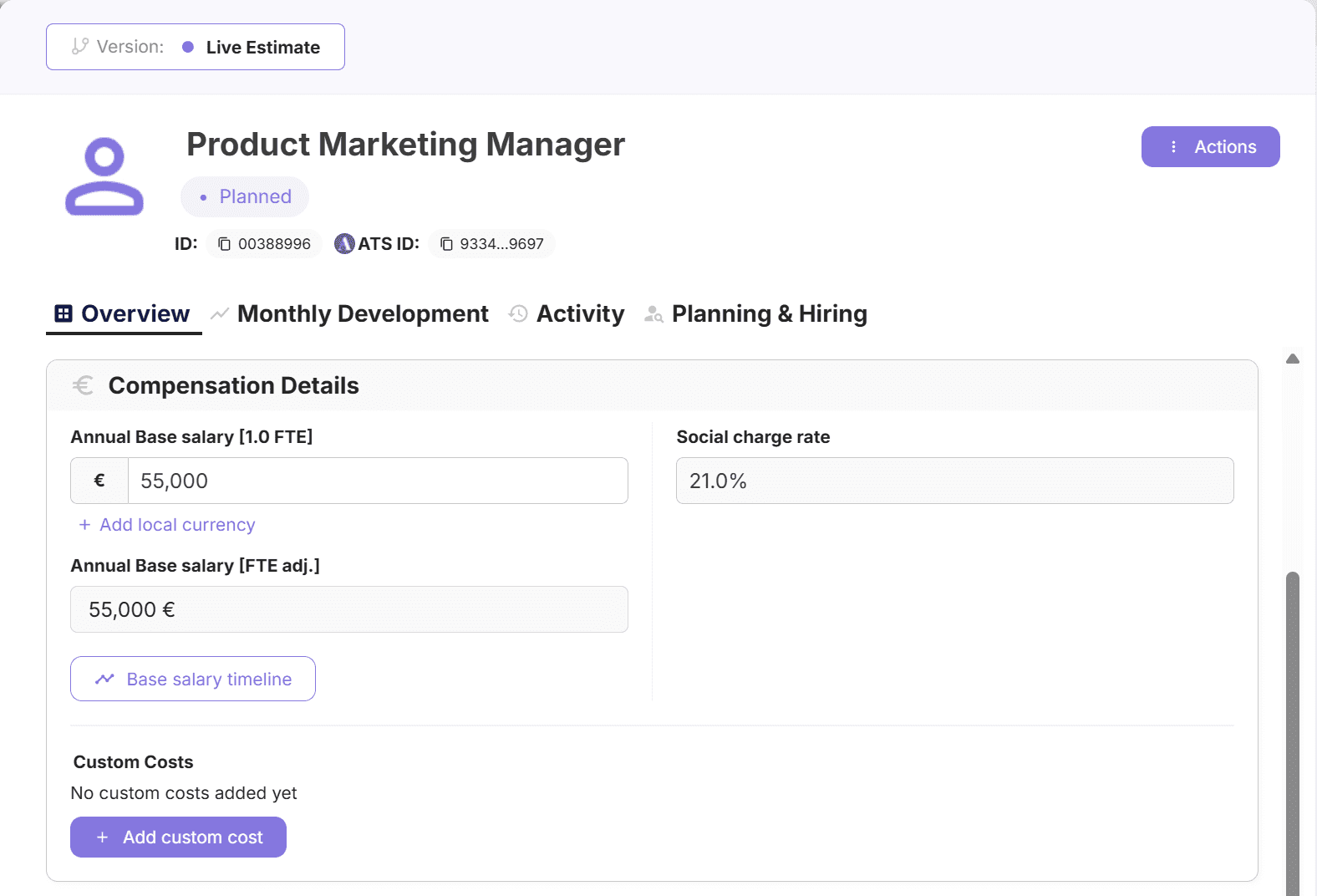1317x896 pixels.
Task: Click the version branch icon
Action: point(80,47)
